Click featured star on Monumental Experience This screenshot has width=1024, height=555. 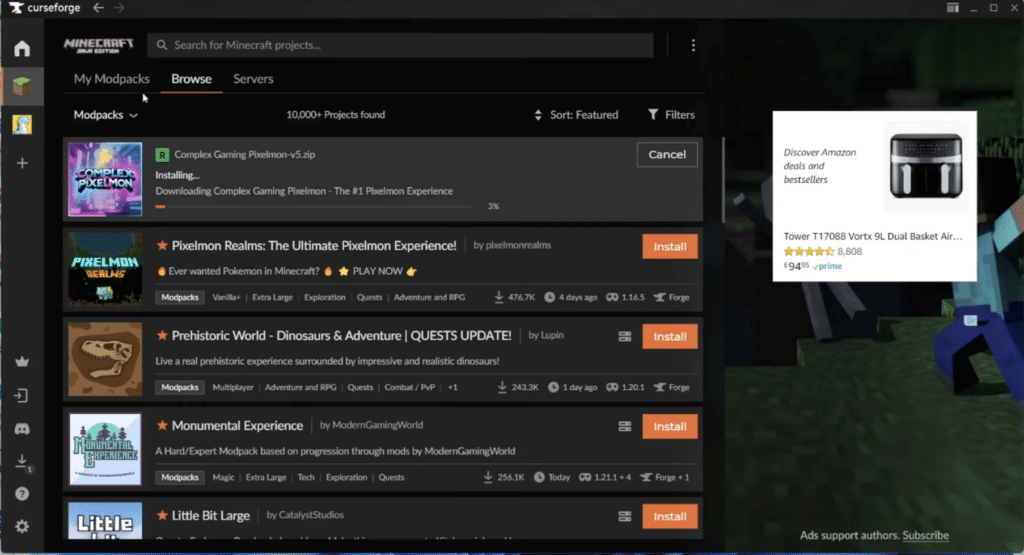162,426
